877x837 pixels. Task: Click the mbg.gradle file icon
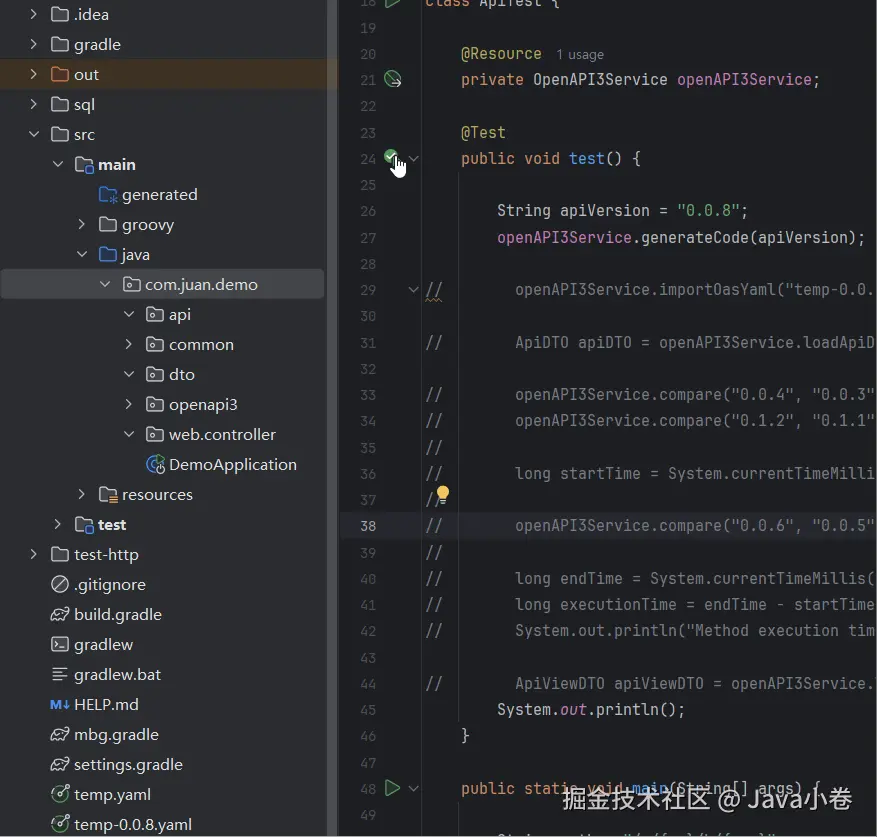point(60,735)
